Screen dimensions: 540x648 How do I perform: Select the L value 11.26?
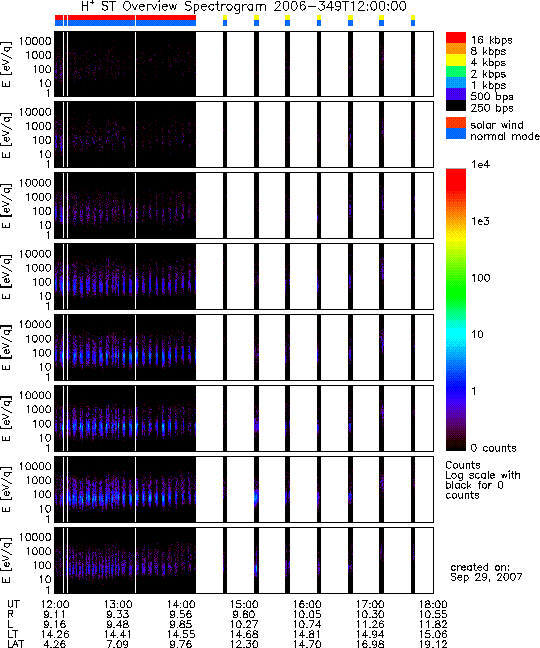(x=370, y=624)
